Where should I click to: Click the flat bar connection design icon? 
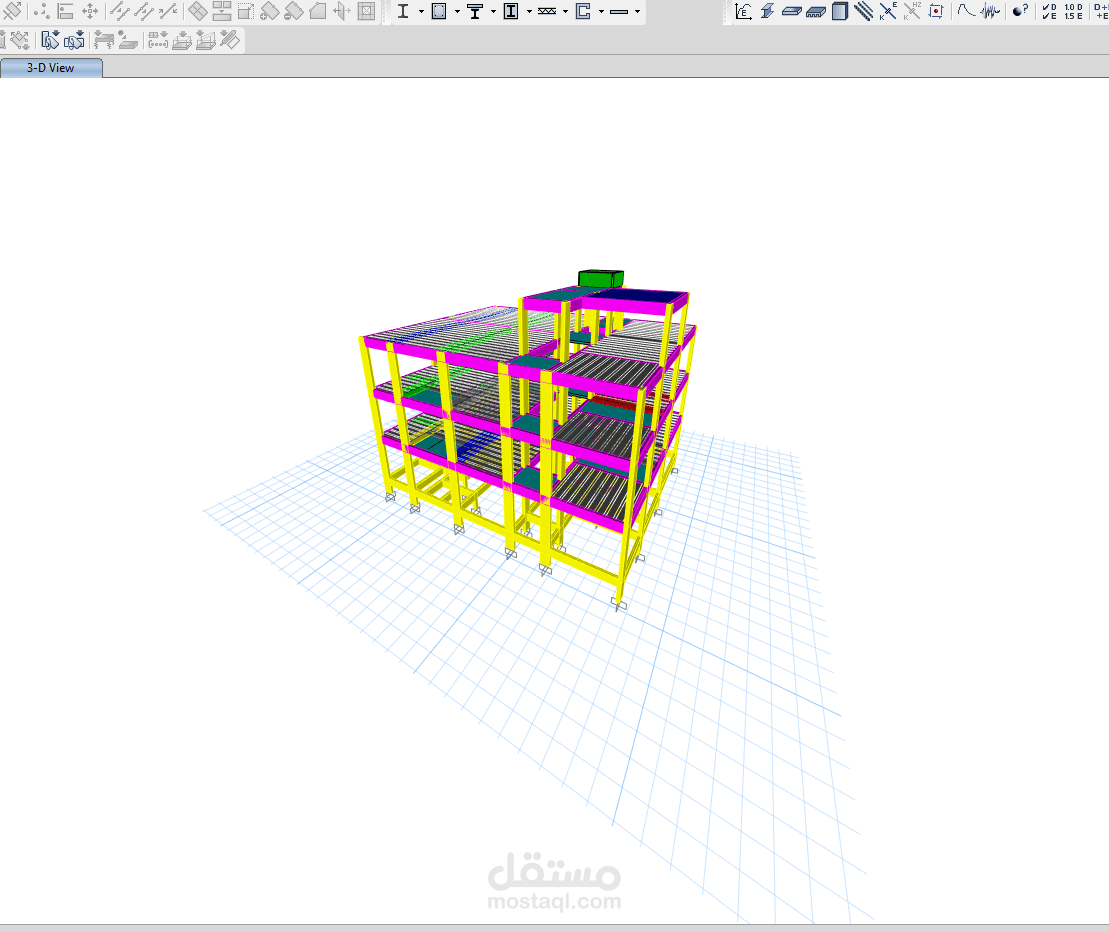619,11
